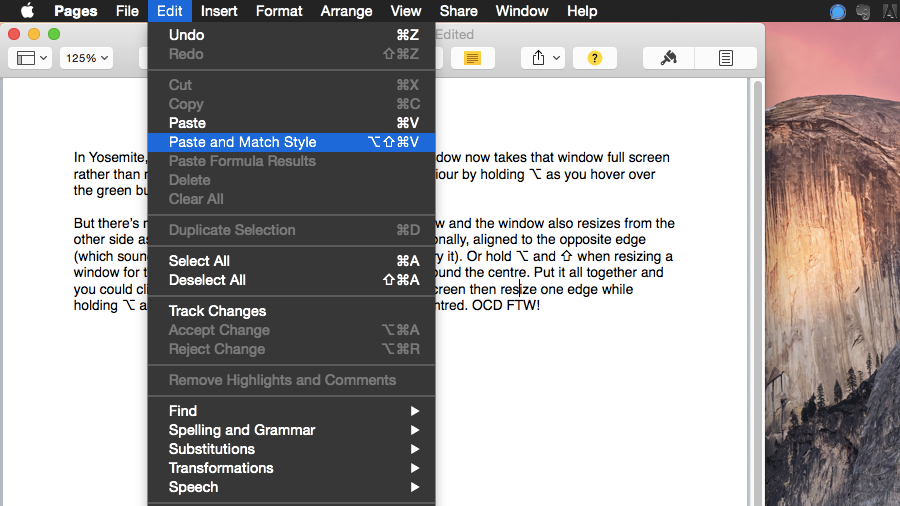Click the Tips question mark button
The width and height of the screenshot is (900, 506).
595,58
